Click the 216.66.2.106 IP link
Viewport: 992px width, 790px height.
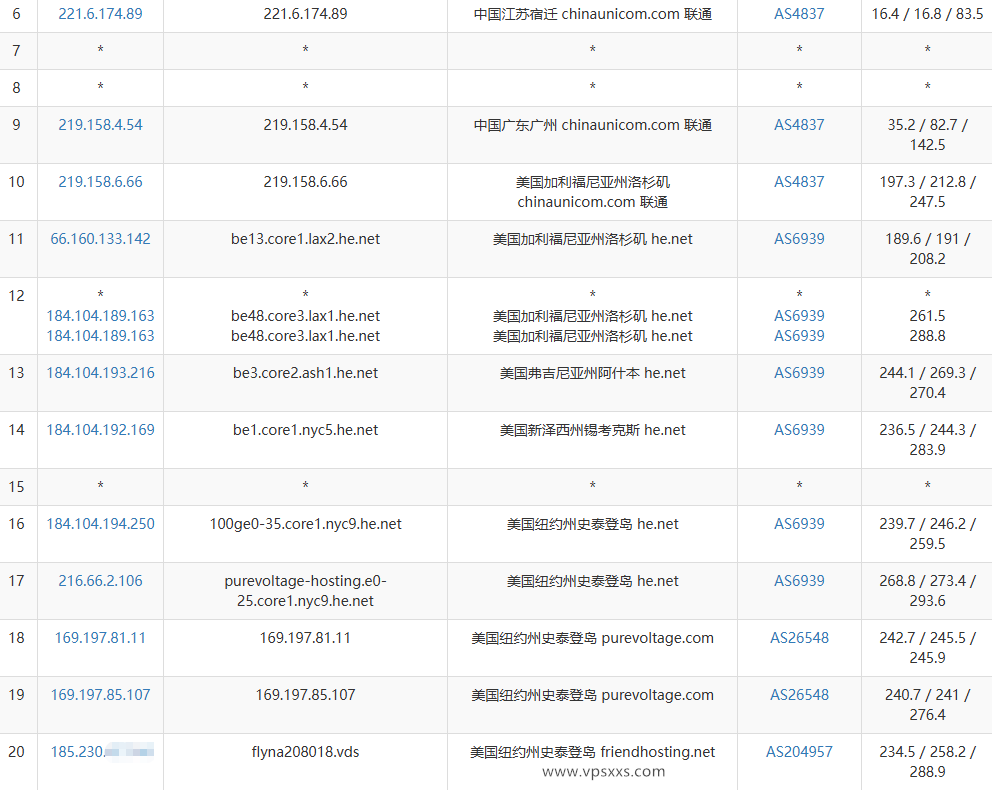pyautogui.click(x=100, y=581)
